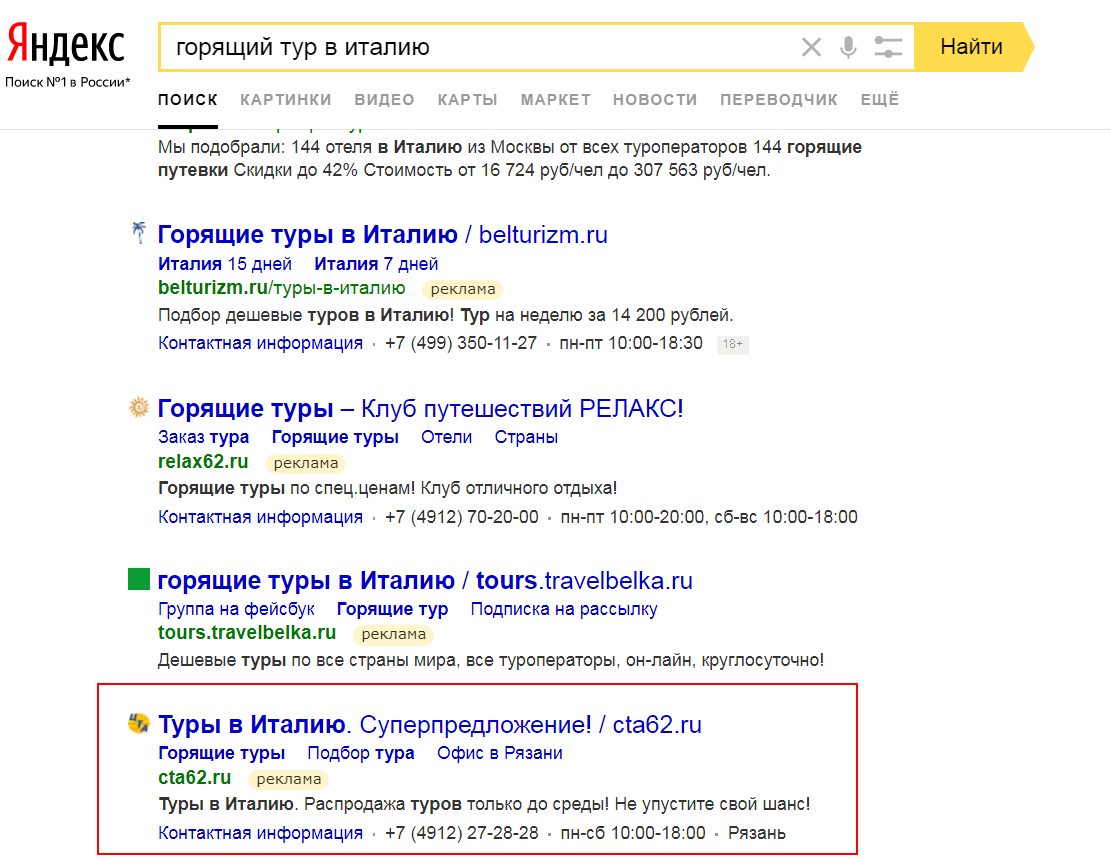The image size is (1111, 859).
Task: Click phone number +7 (499) 350-11-27
Action: (x=461, y=343)
